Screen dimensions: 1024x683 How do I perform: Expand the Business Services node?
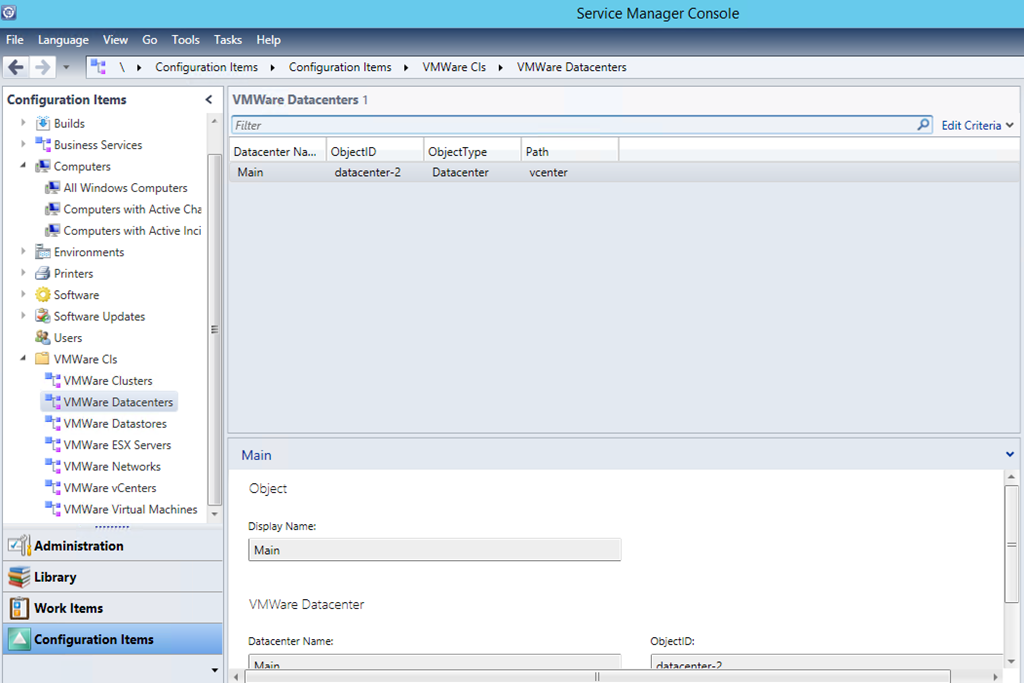tap(23, 145)
